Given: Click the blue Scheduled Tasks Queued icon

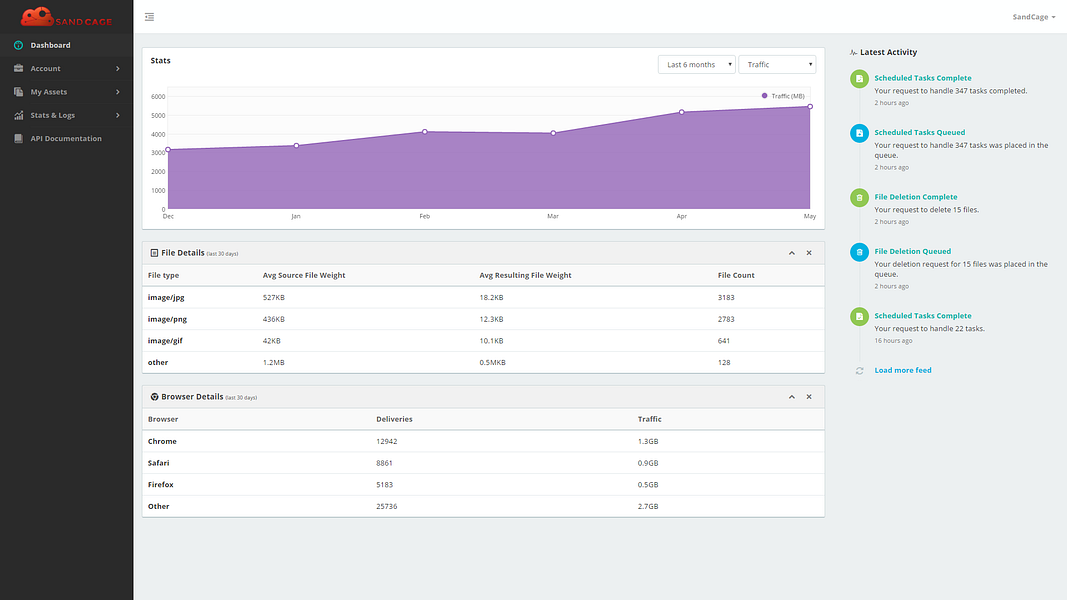Looking at the screenshot, I should coord(859,133).
